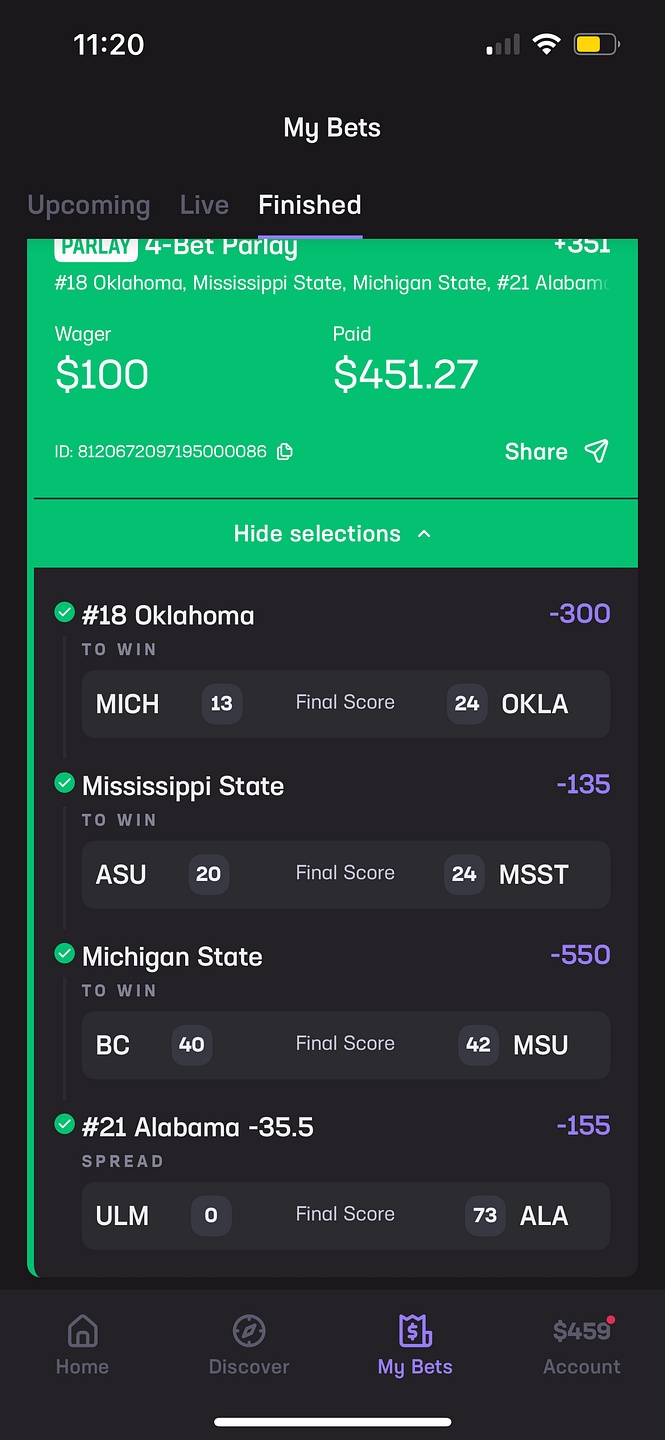This screenshot has width=665, height=1440.
Task: Tap the PARLAY badge on the bet card
Action: coord(95,247)
